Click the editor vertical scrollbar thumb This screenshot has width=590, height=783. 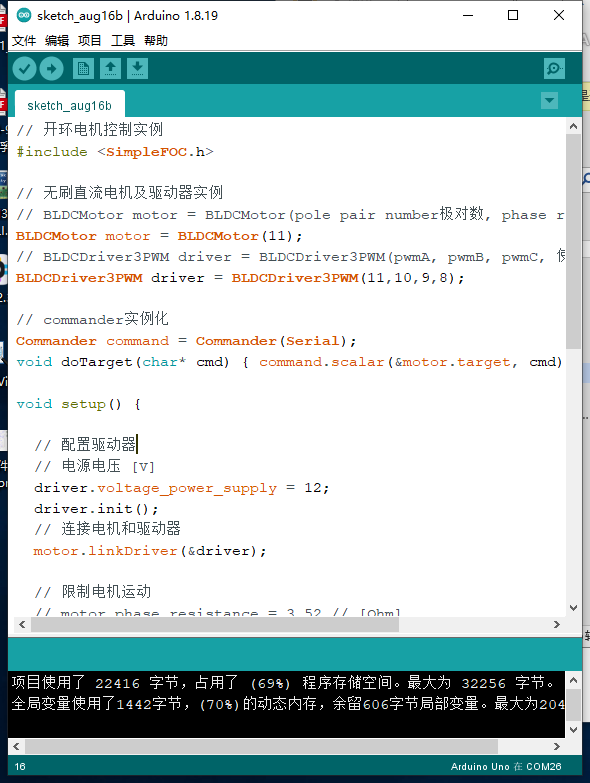[x=574, y=241]
